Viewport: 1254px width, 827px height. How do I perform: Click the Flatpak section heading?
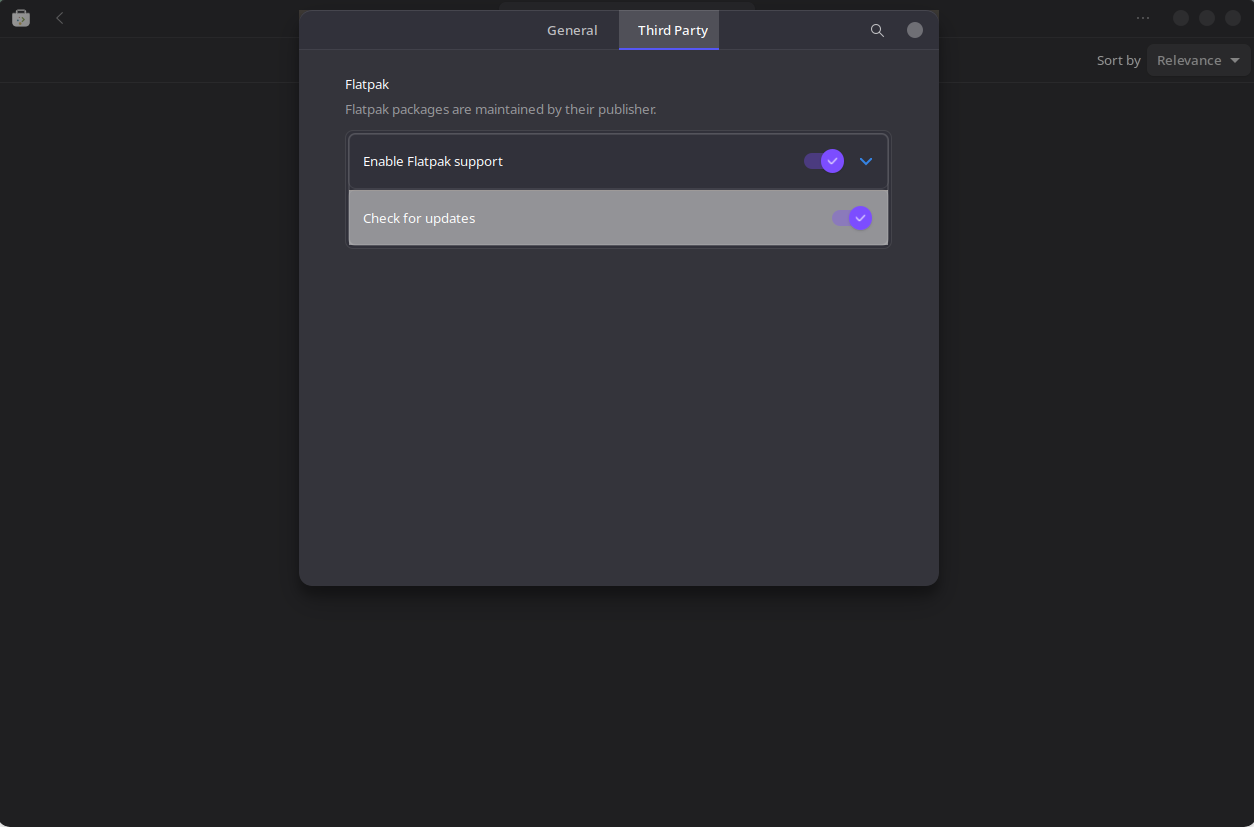[367, 84]
